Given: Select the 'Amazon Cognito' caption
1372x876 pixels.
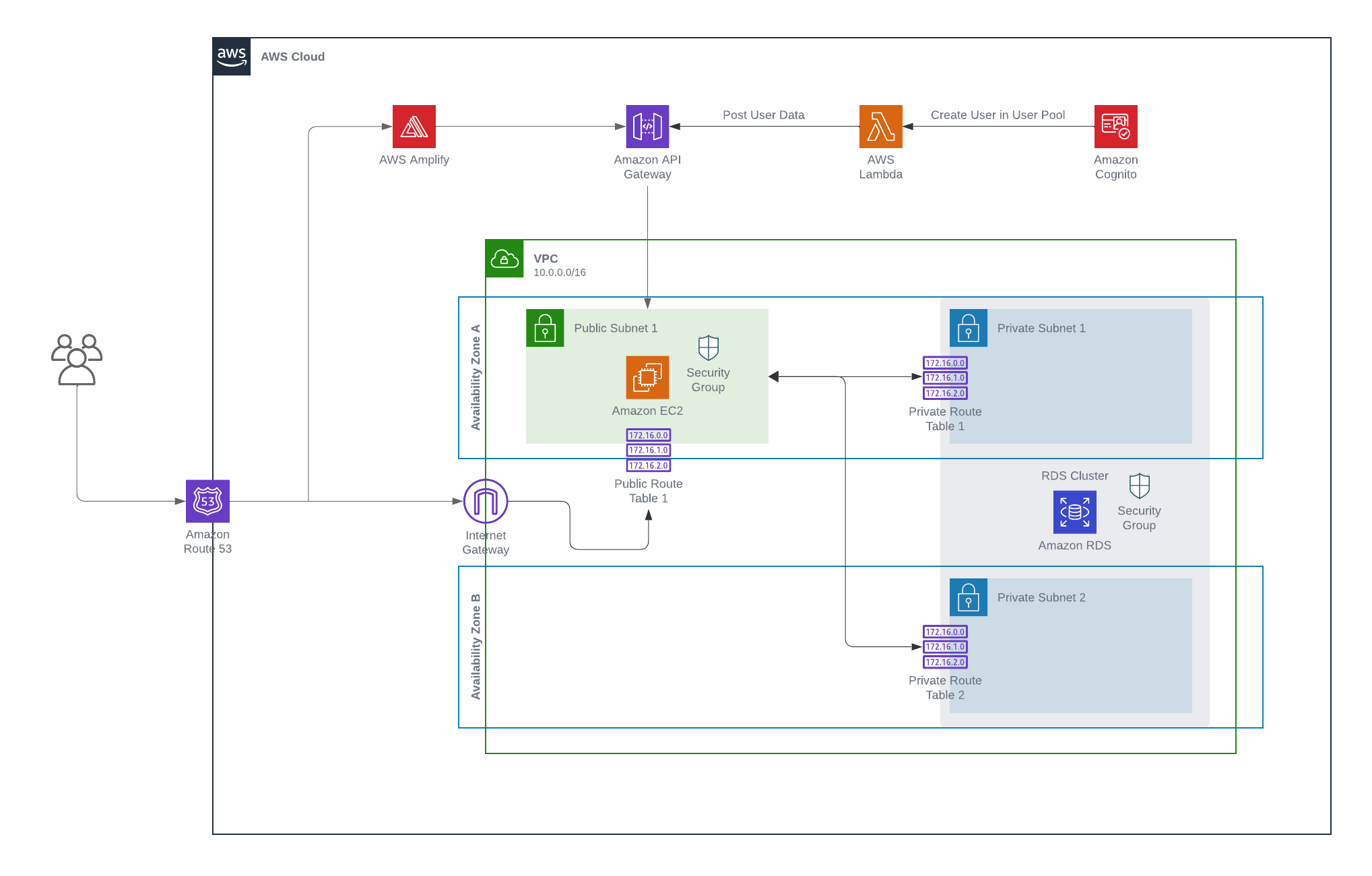Looking at the screenshot, I should pos(1116,167).
